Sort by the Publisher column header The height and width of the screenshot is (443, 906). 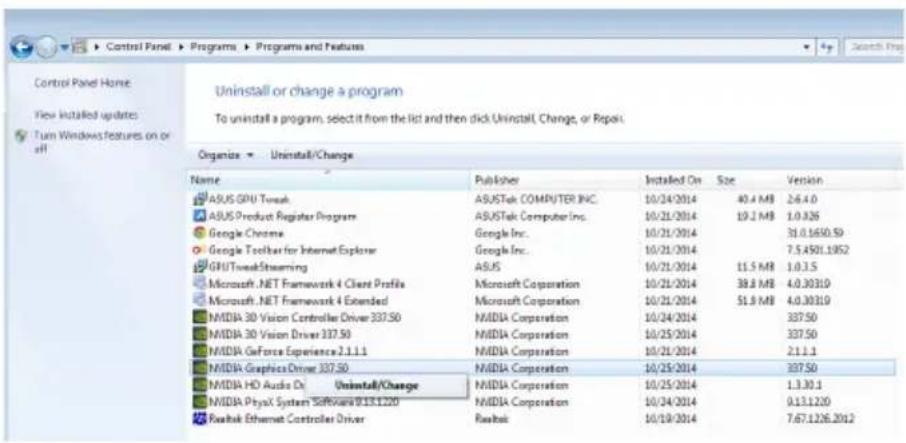(x=556, y=181)
